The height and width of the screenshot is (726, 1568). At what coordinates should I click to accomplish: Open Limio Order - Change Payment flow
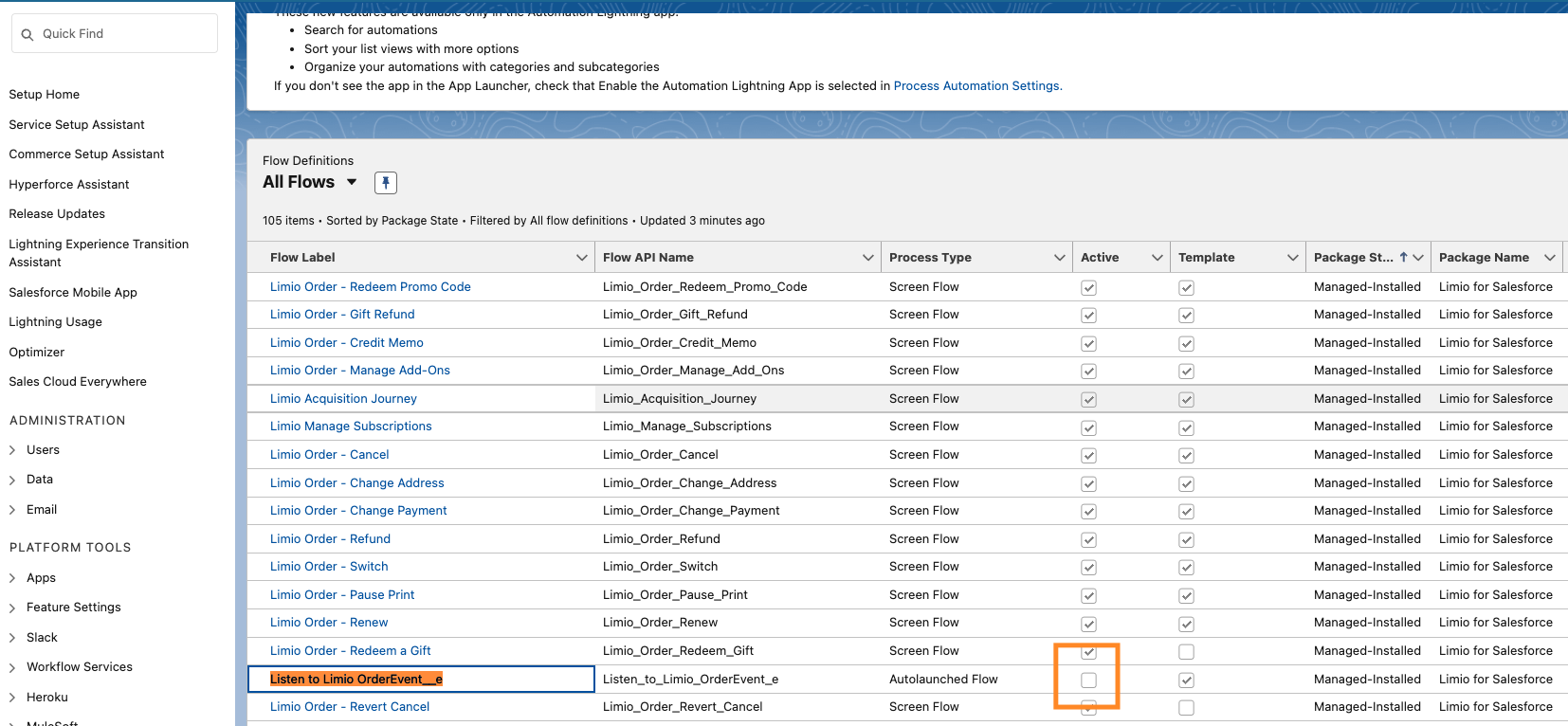pyautogui.click(x=358, y=510)
